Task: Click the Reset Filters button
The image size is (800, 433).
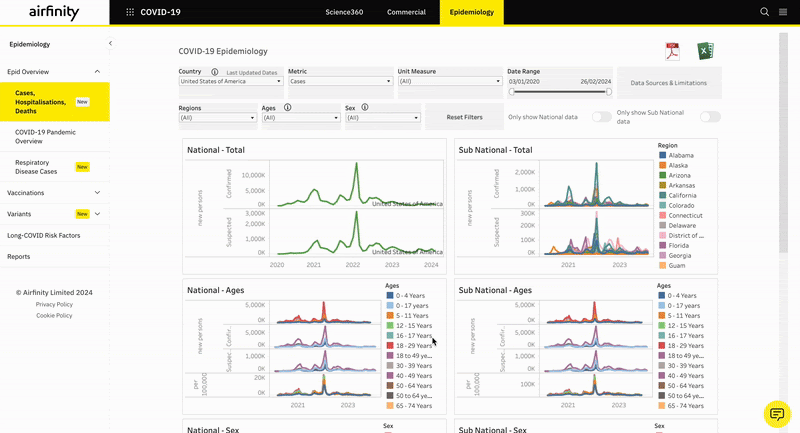Action: tap(464, 117)
